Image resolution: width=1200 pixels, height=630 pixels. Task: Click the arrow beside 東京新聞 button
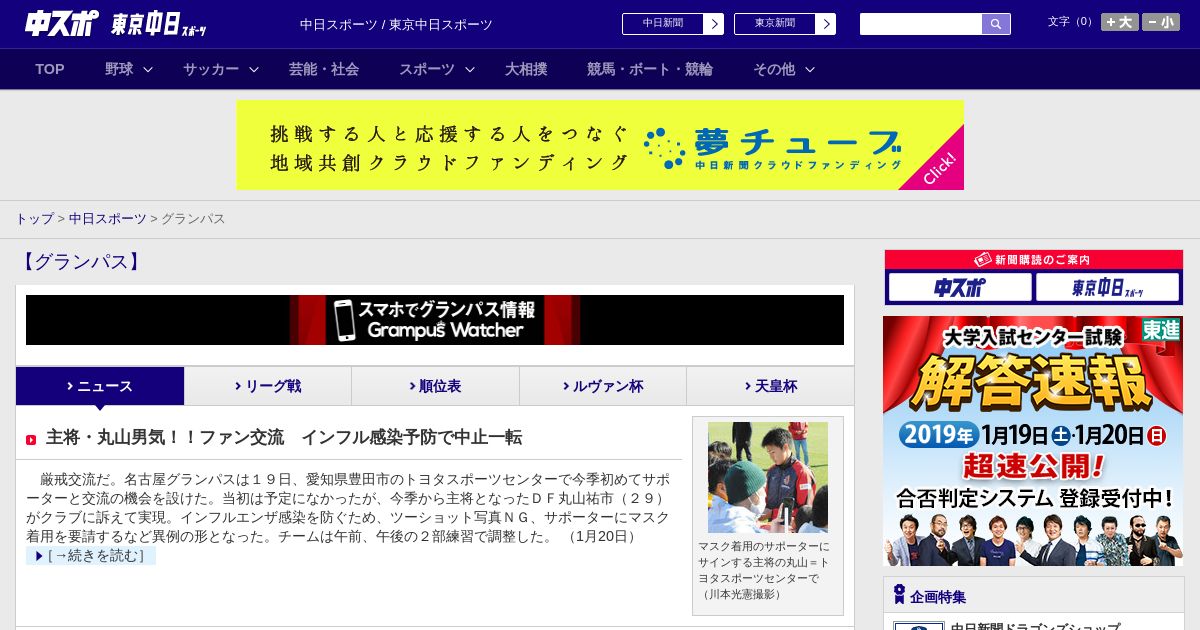tap(825, 24)
